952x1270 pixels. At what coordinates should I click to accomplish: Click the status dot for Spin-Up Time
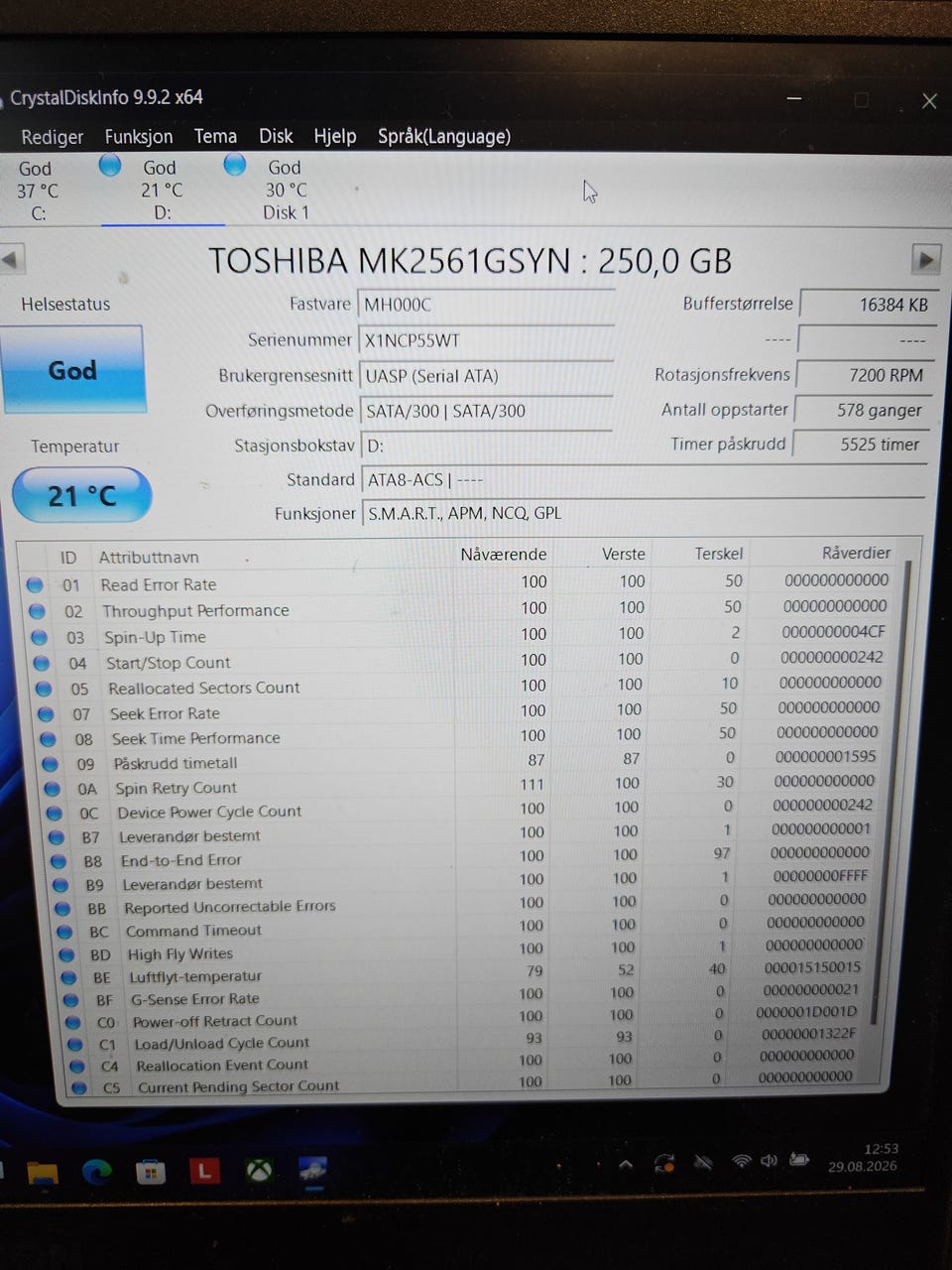click(39, 637)
